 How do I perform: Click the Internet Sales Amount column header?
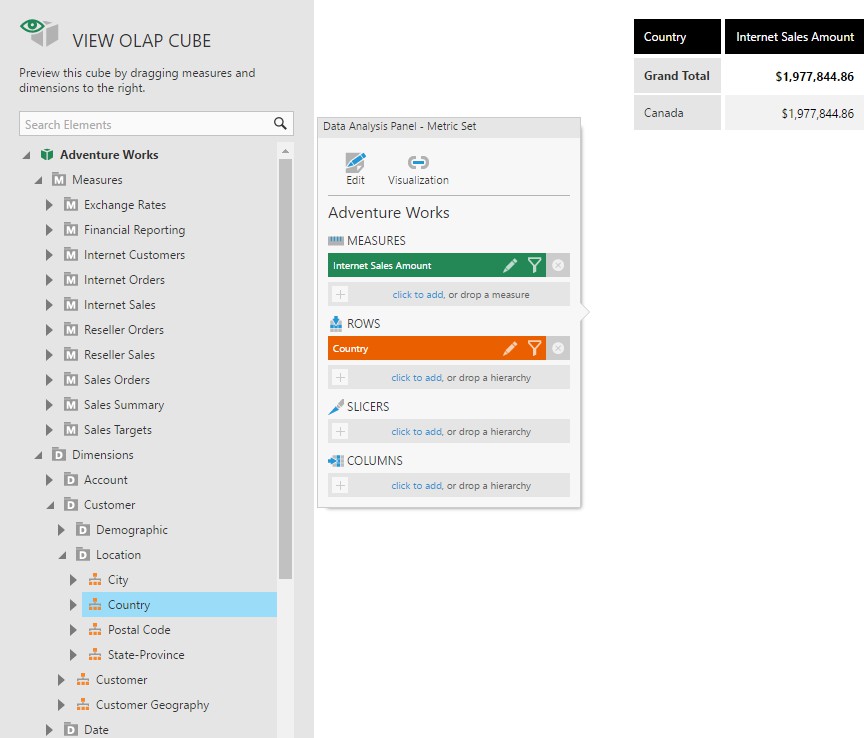(794, 37)
